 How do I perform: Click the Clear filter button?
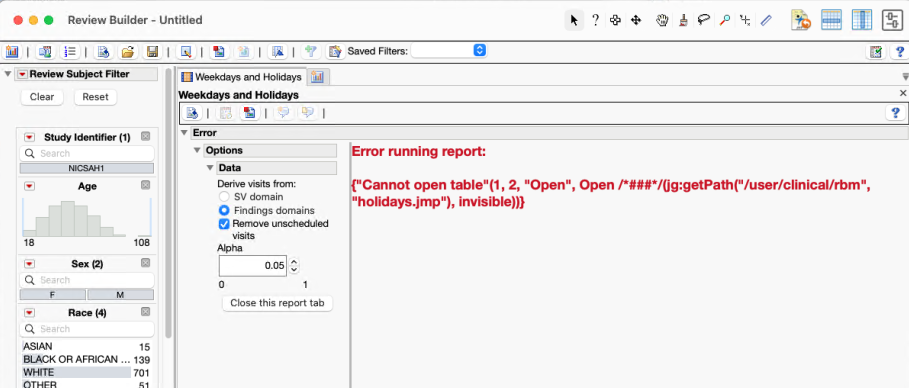click(x=42, y=97)
